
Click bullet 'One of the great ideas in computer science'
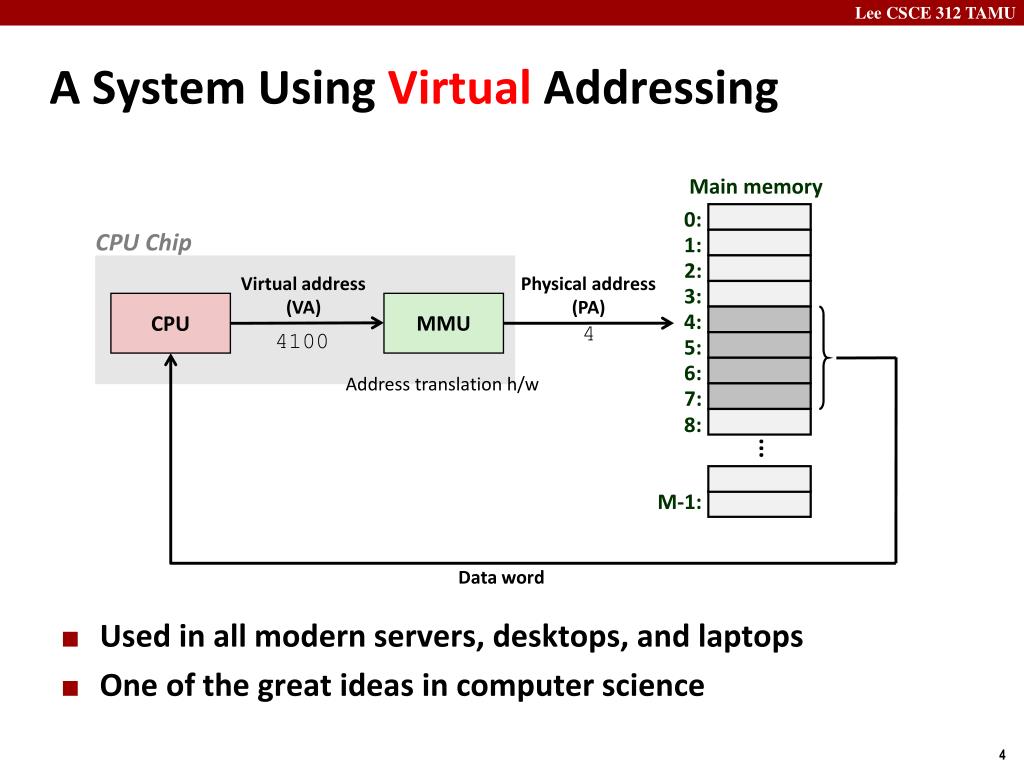(x=402, y=686)
